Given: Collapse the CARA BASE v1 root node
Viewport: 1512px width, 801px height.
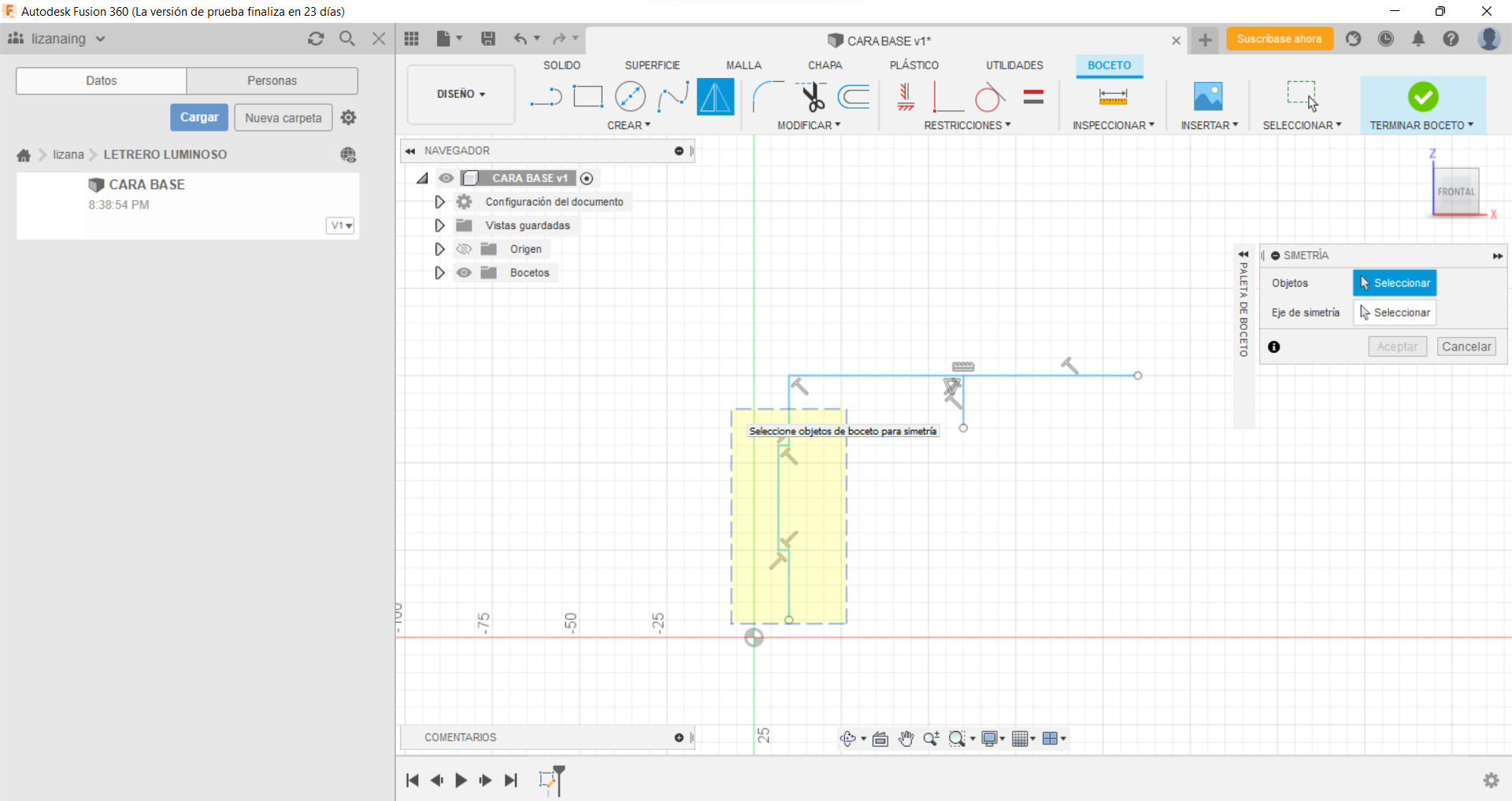Looking at the screenshot, I should (x=423, y=178).
